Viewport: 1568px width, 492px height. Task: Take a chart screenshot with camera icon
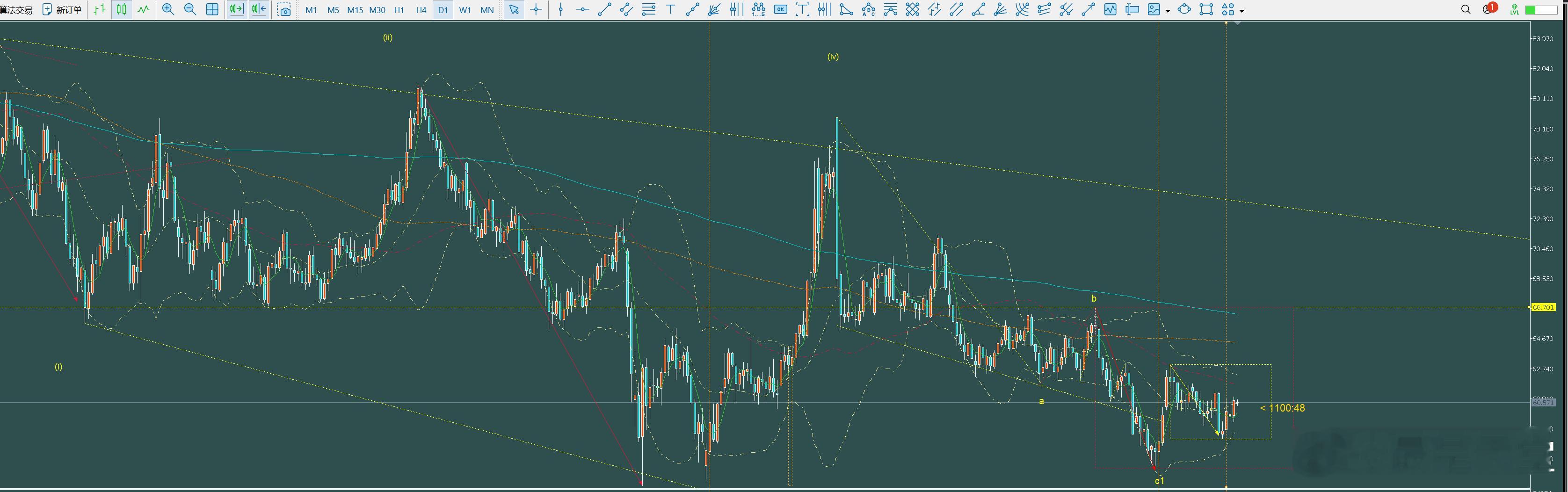[x=284, y=10]
